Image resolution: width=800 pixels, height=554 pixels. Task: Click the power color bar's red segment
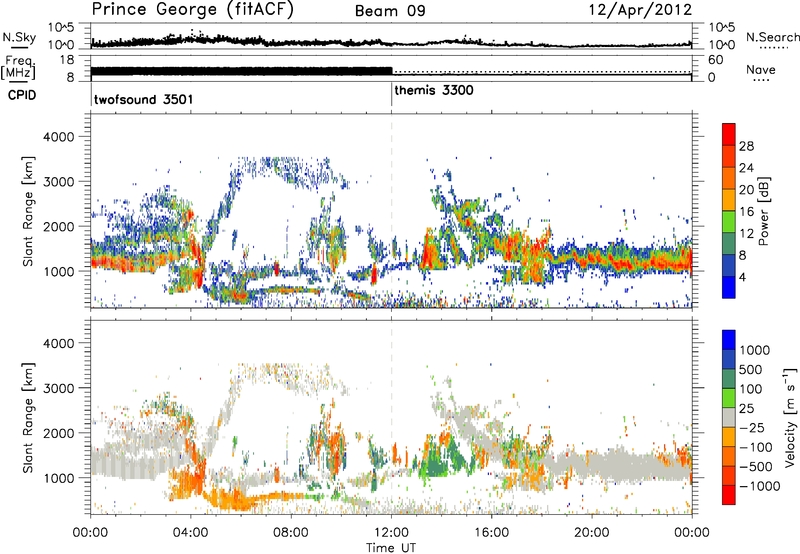tap(729, 135)
